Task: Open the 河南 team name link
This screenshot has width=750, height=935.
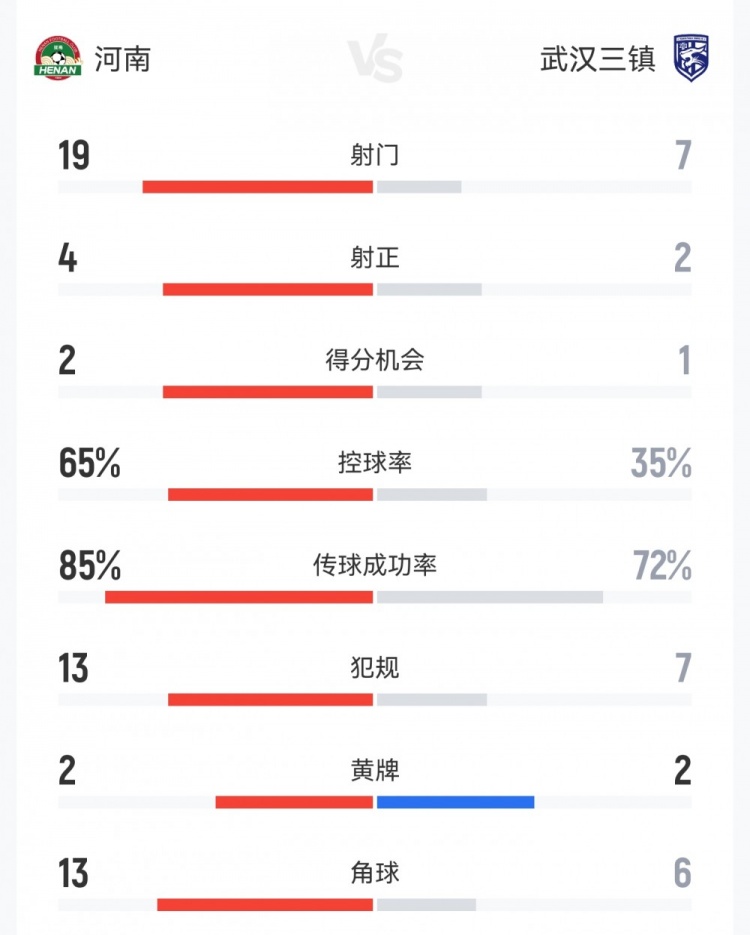Action: coord(122,60)
